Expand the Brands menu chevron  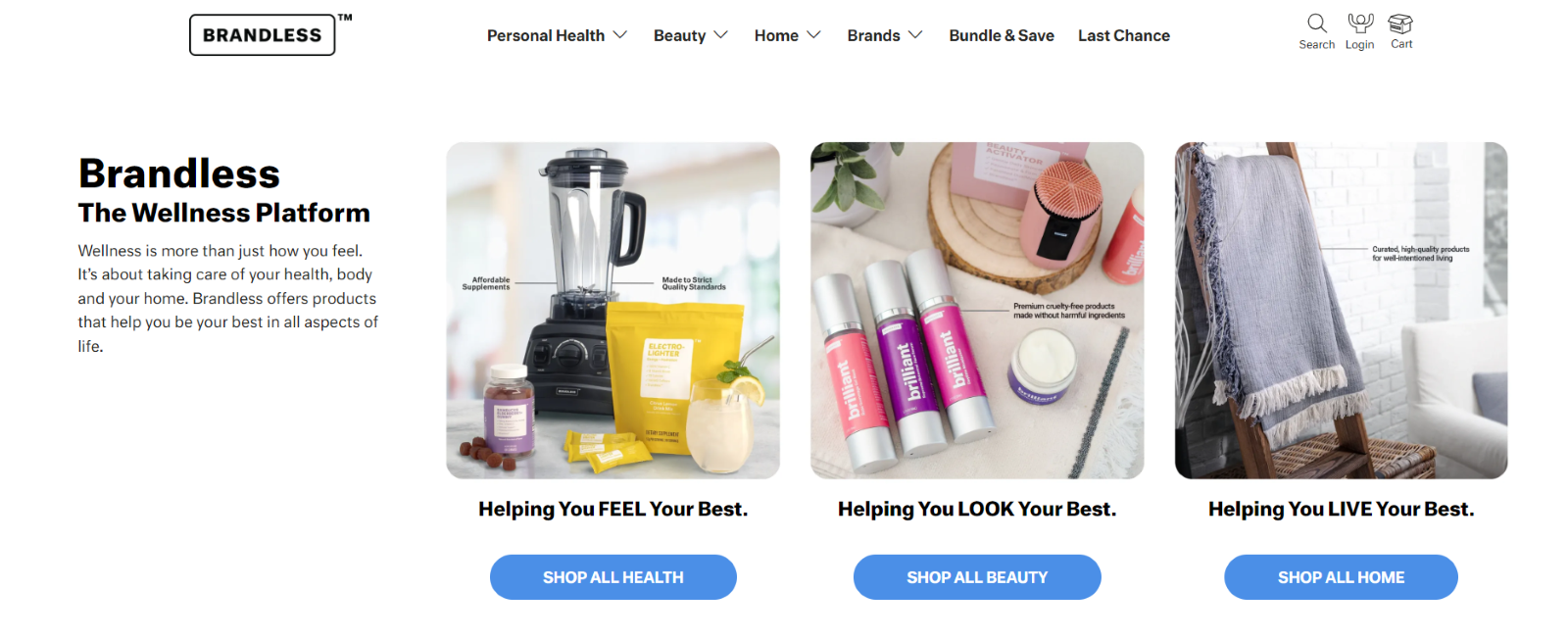point(915,35)
